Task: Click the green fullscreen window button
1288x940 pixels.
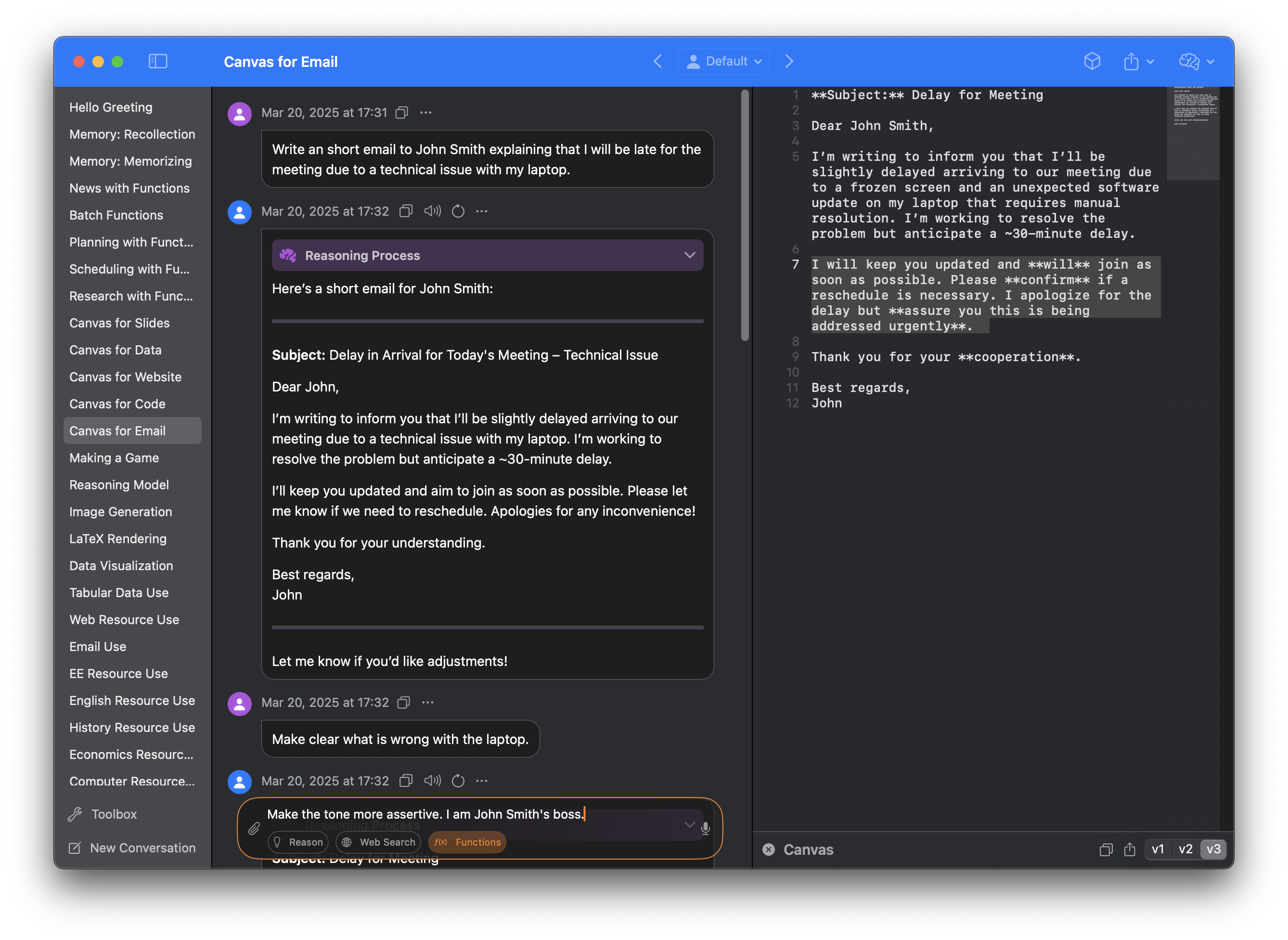Action: tap(117, 62)
